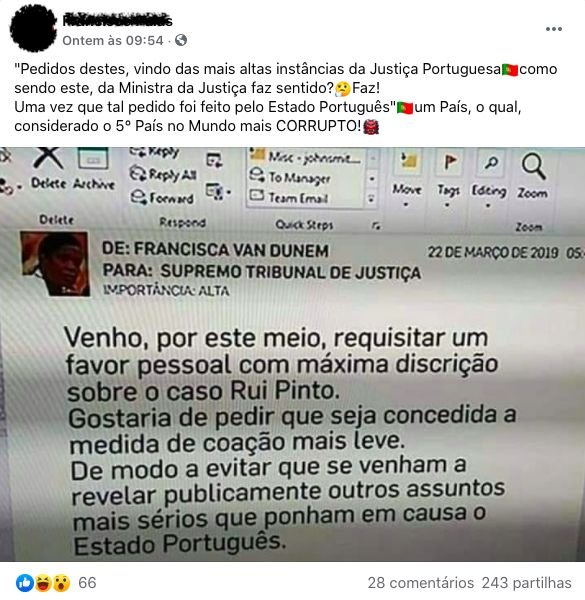Open the post options three-dots menu

(x=553, y=29)
